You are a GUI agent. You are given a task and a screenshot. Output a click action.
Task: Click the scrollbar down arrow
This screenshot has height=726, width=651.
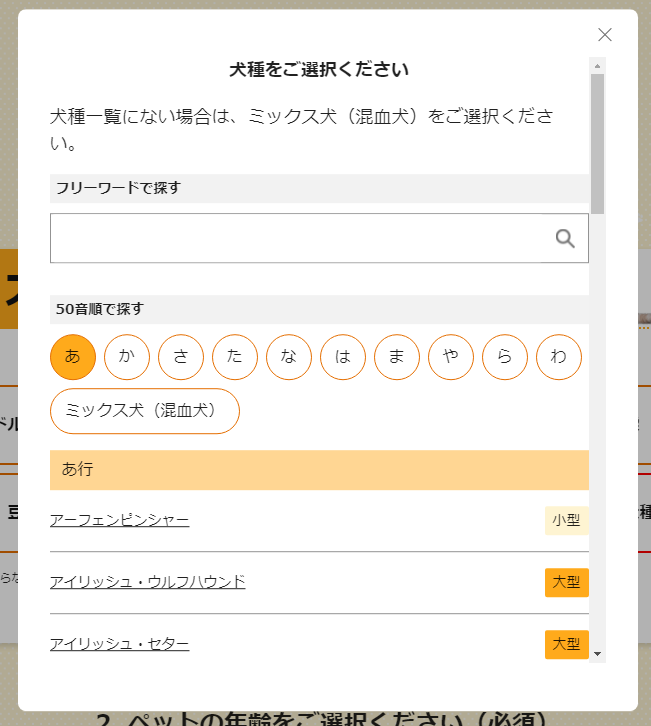click(x=597, y=654)
